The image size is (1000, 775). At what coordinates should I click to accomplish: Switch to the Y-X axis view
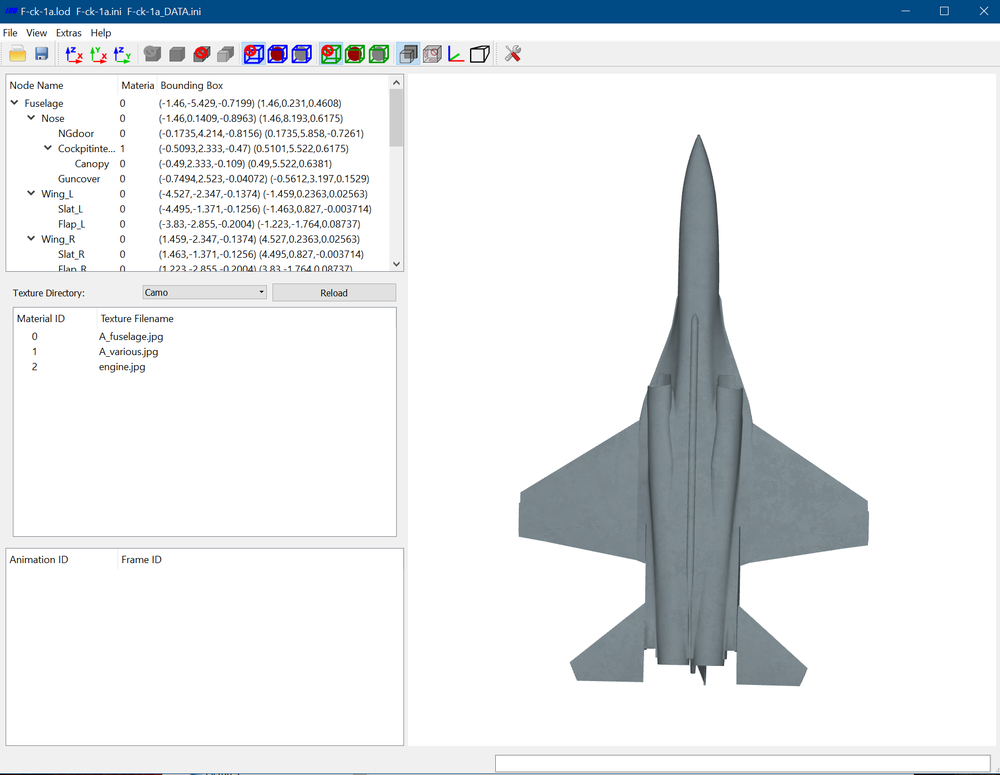[x=98, y=54]
